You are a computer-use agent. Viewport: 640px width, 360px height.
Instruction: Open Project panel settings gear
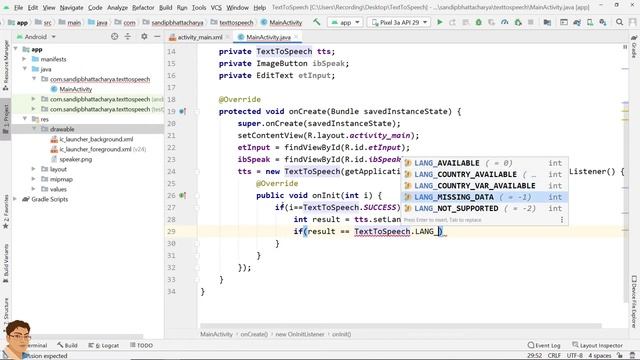(144, 37)
